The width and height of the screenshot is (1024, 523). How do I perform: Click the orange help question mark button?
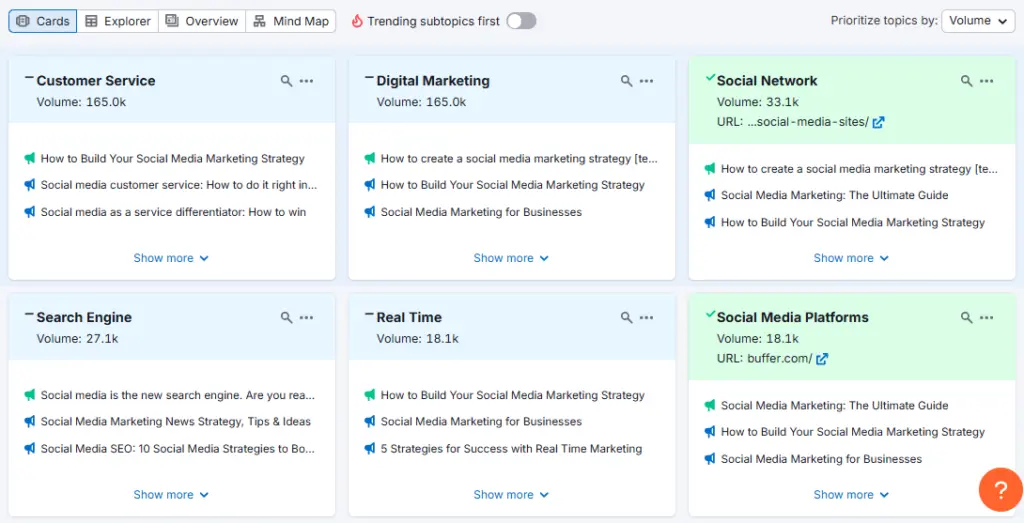(999, 489)
